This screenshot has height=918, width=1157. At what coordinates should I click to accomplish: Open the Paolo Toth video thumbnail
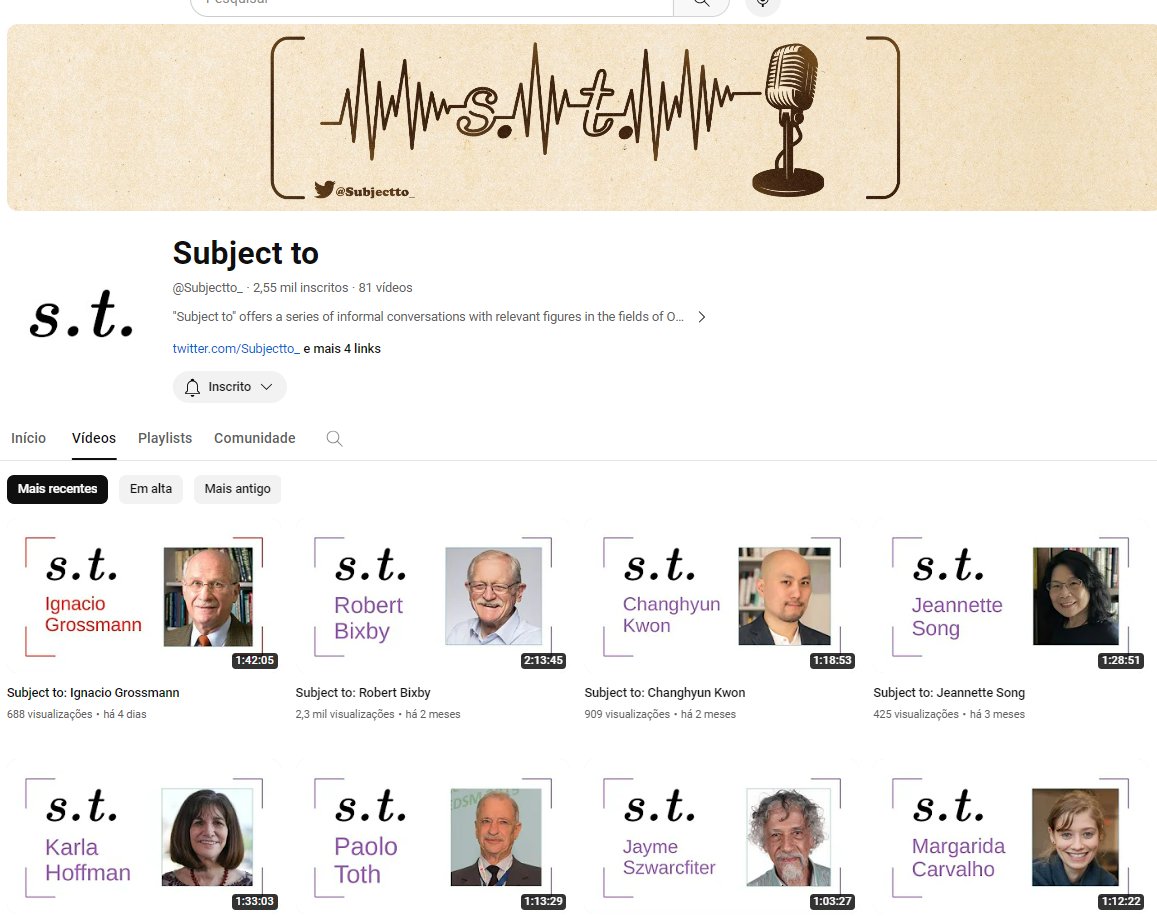(433, 837)
